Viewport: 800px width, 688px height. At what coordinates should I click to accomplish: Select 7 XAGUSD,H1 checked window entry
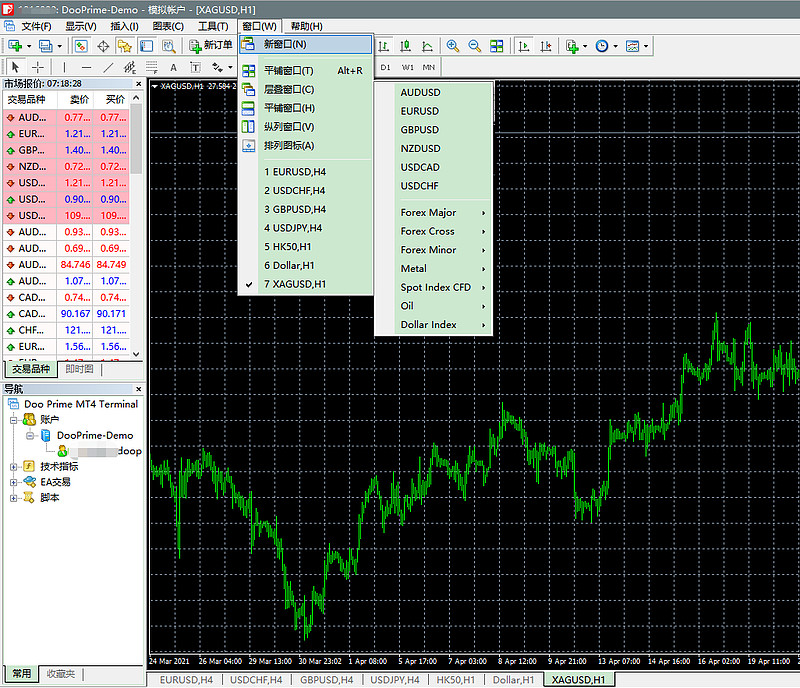(x=305, y=284)
